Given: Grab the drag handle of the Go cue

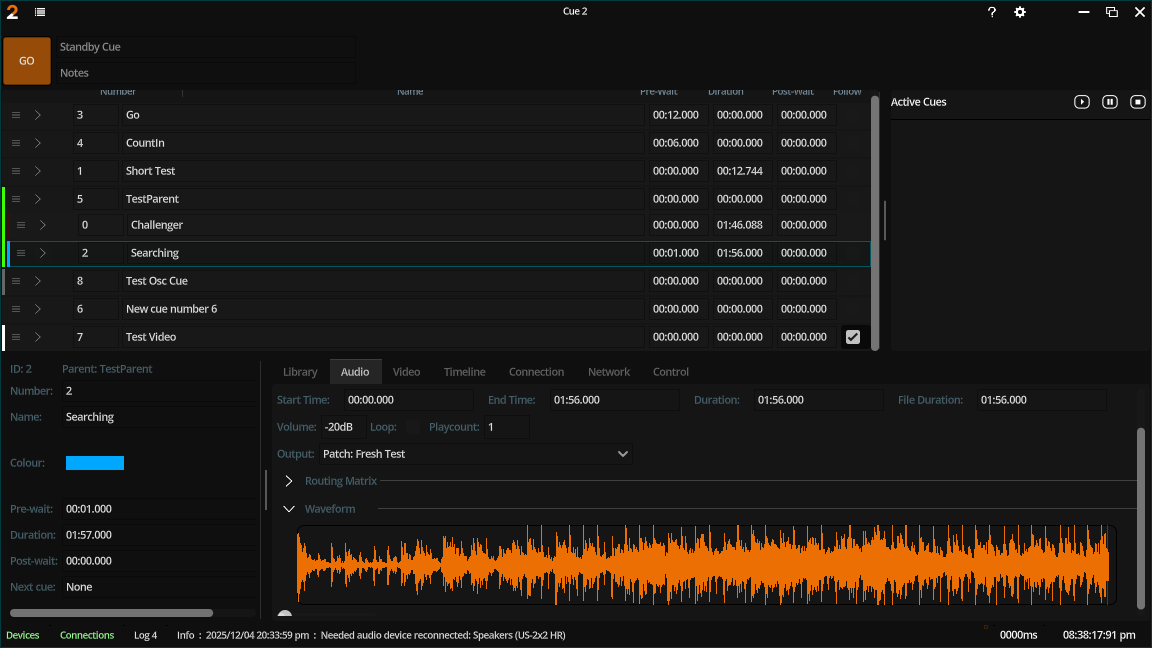Looking at the screenshot, I should pos(16,115).
